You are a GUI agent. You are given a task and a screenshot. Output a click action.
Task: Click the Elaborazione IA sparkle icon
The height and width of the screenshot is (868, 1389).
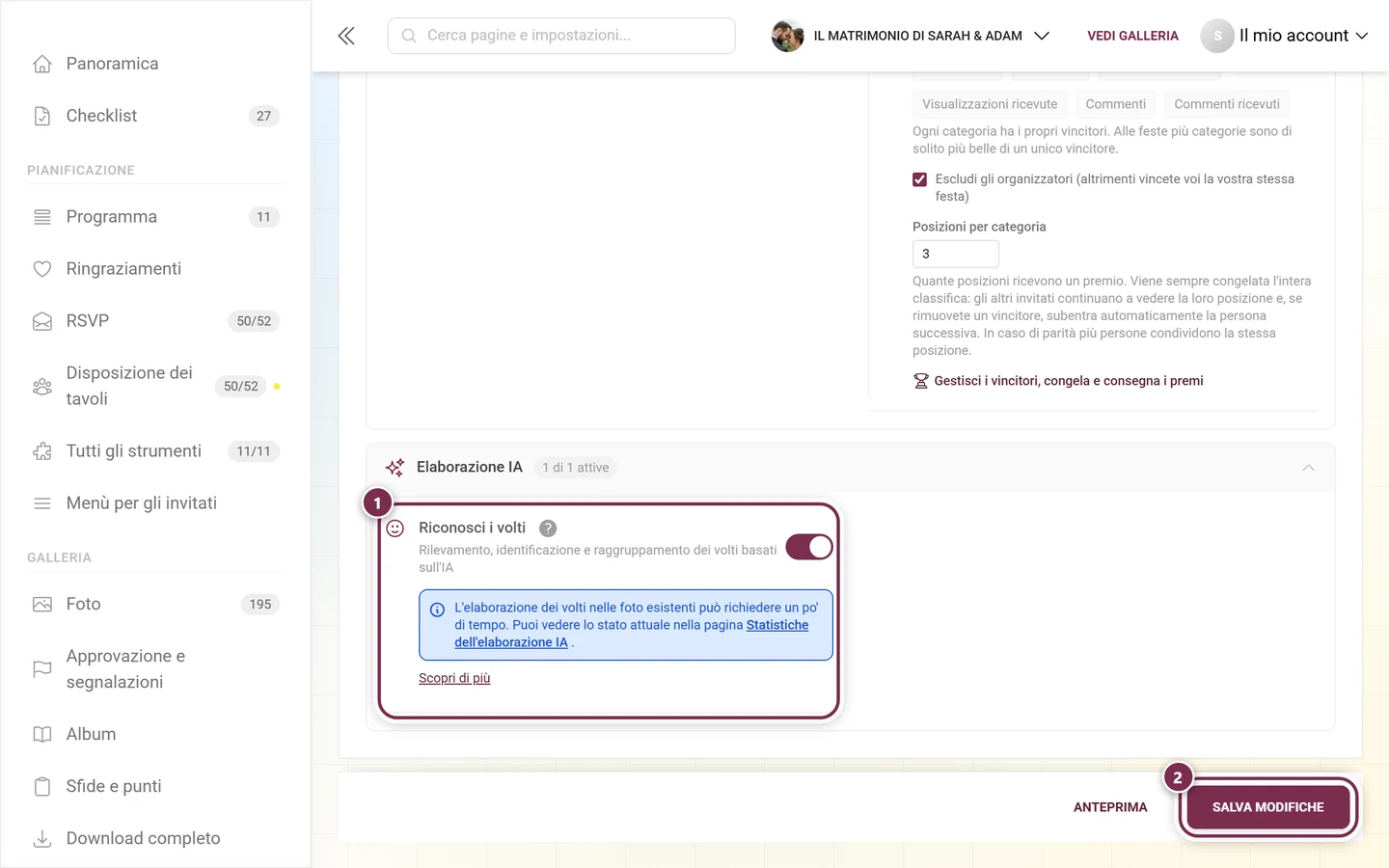[395, 468]
